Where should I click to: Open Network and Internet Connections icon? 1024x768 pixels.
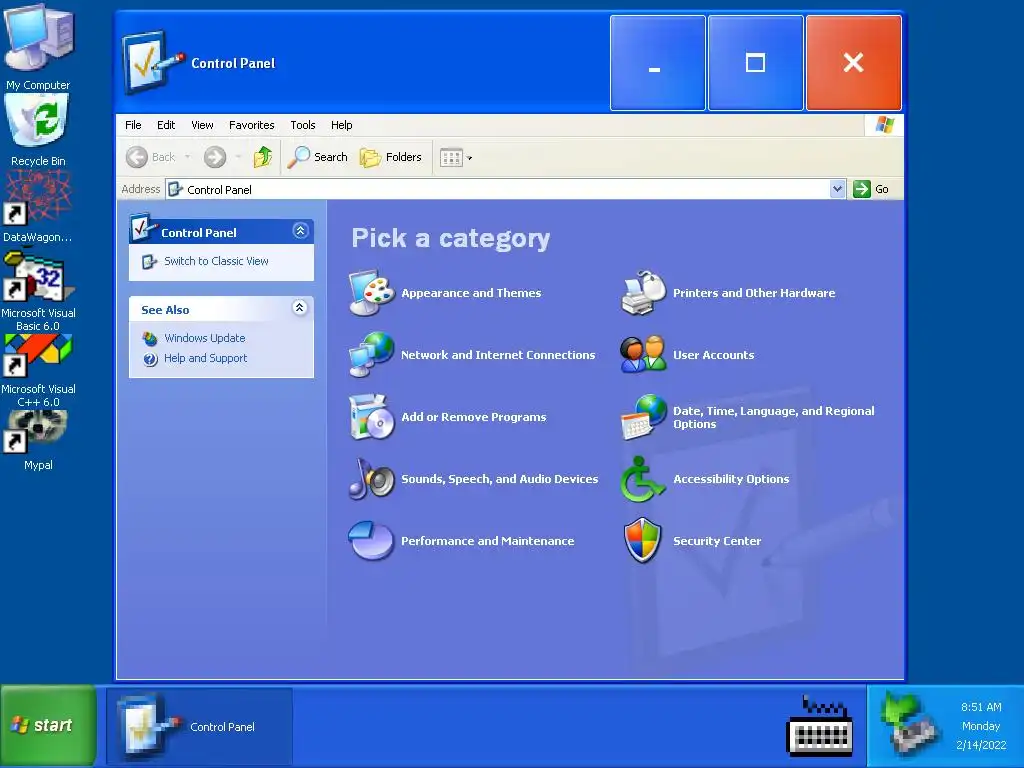372,355
